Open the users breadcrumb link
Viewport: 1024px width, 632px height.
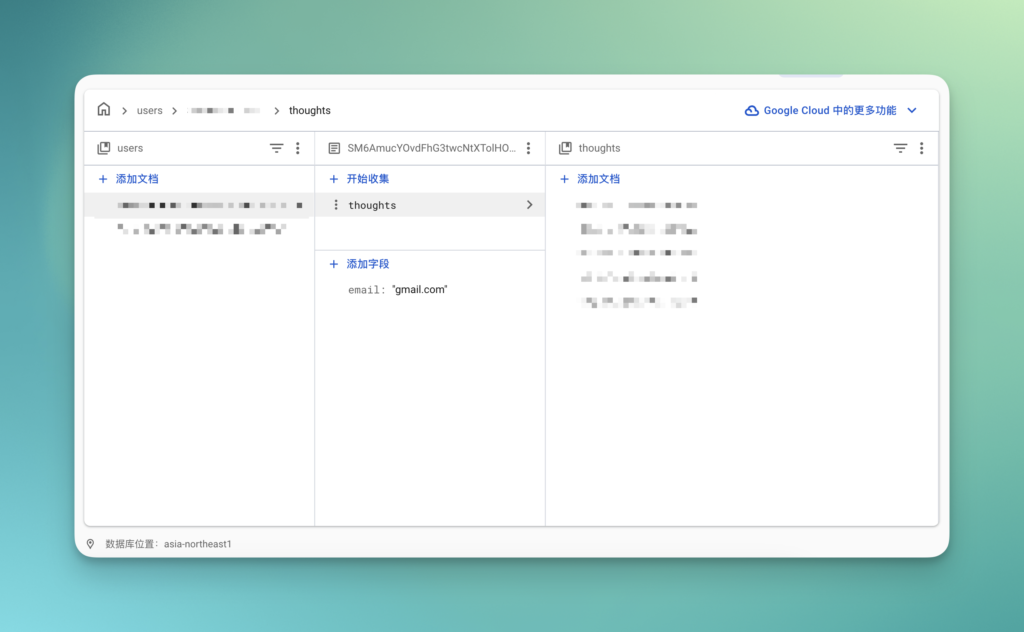150,110
